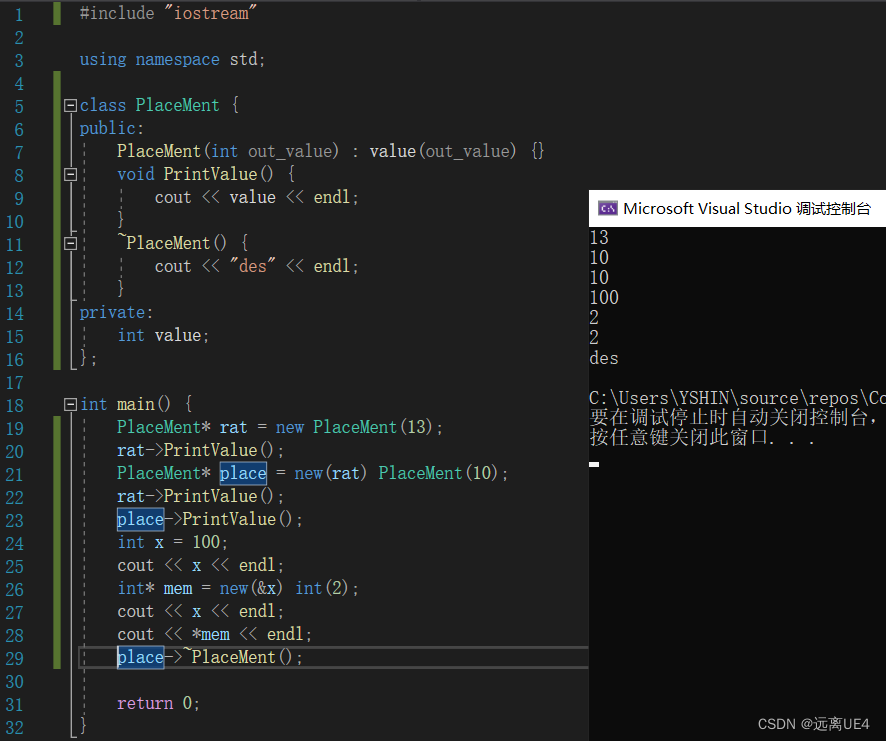886x741 pixels.
Task: Click the "iostream" include string
Action: [211, 12]
